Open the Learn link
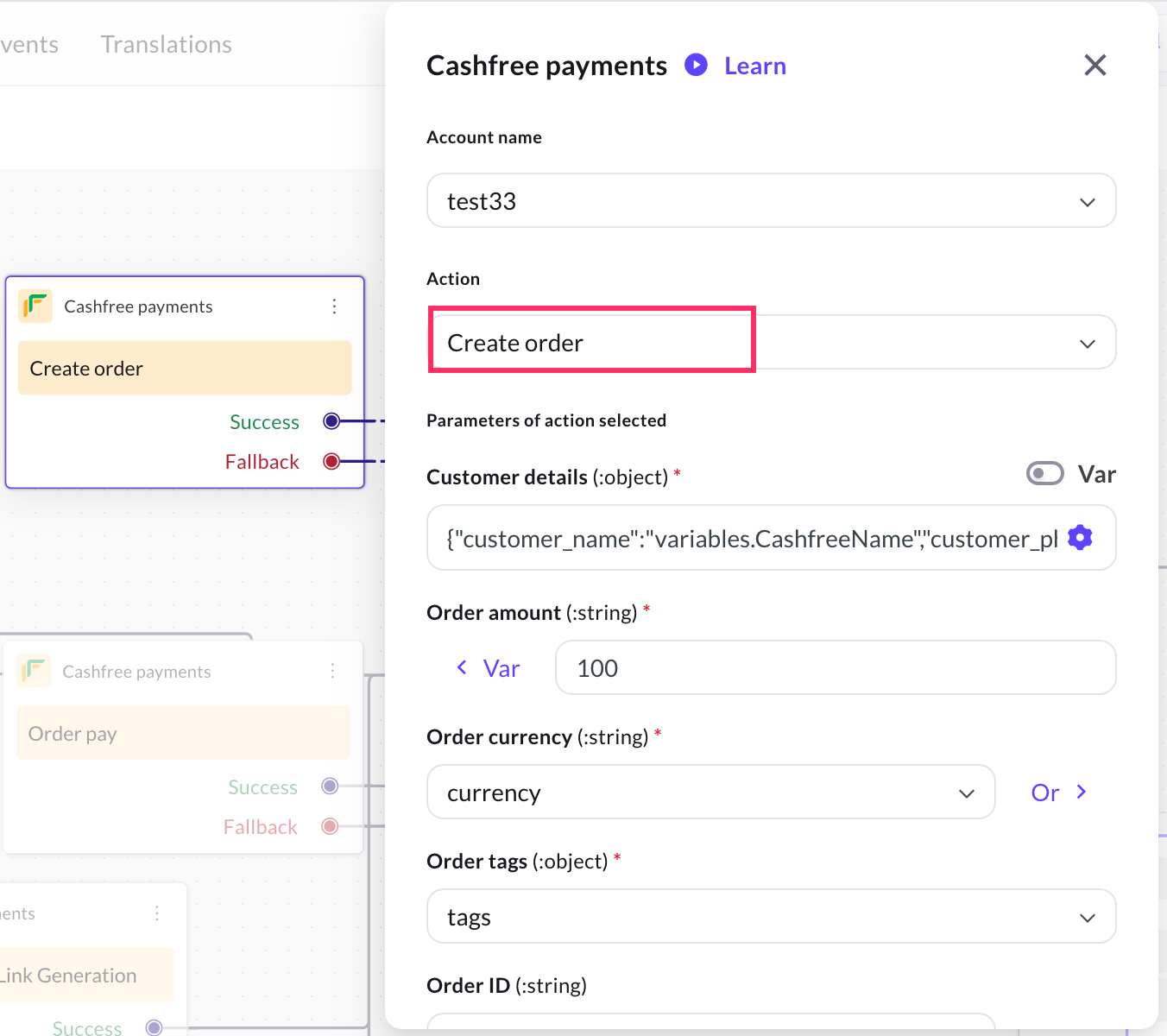 tap(754, 66)
